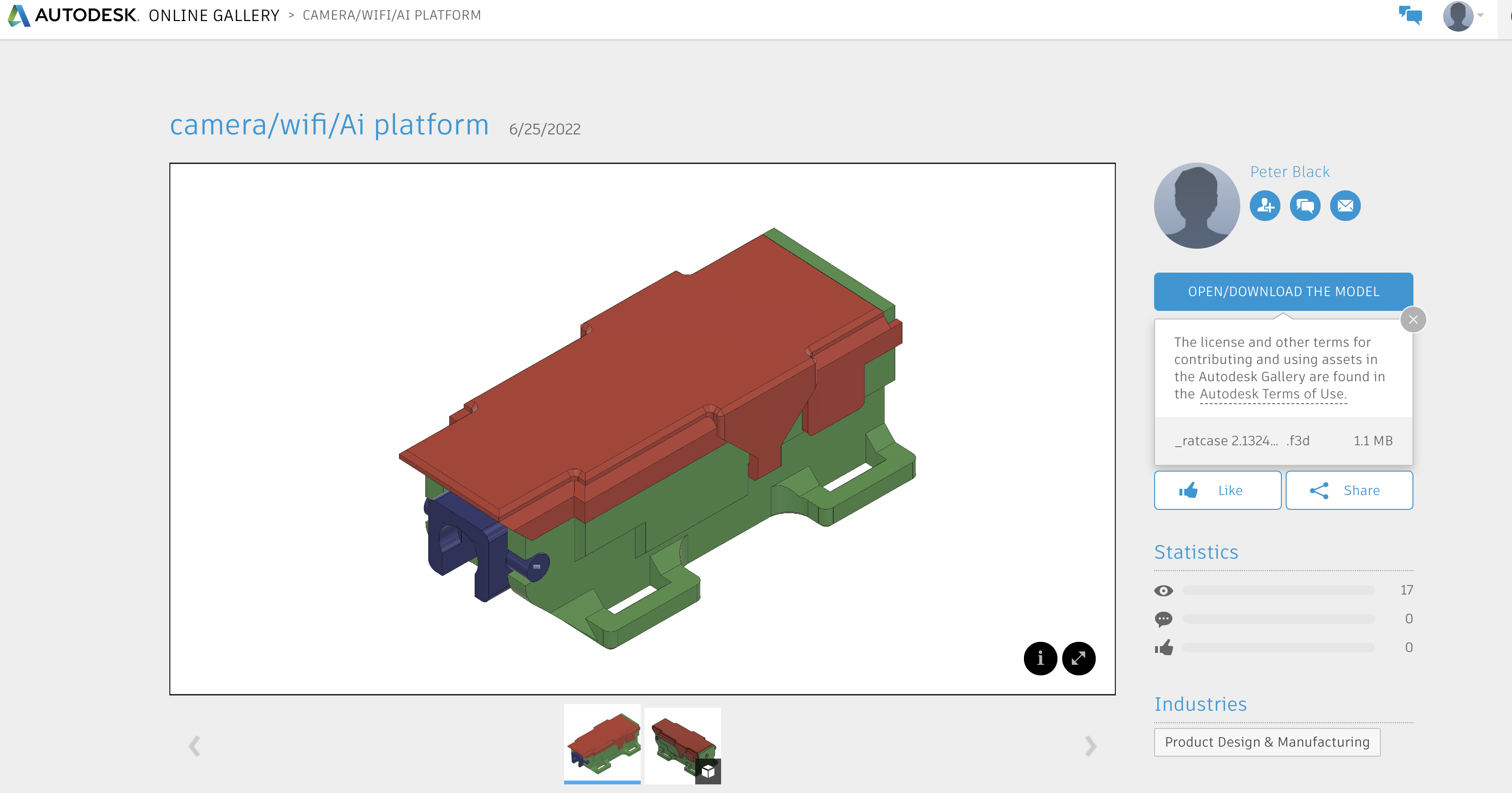This screenshot has height=793, width=1512.
Task: Click the eye views statistics icon
Action: tap(1164, 589)
